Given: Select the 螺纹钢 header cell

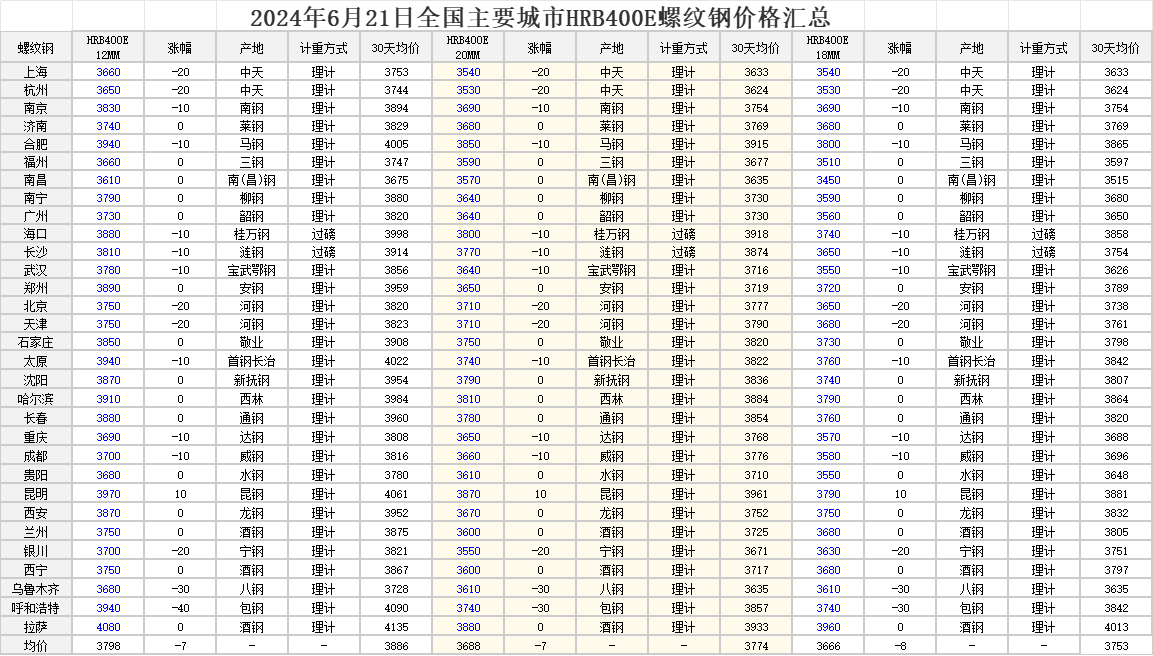Looking at the screenshot, I should point(36,48).
